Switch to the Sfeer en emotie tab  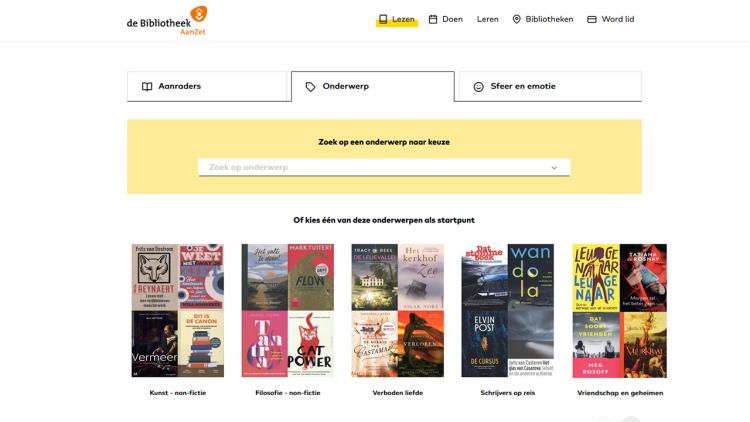tap(549, 87)
